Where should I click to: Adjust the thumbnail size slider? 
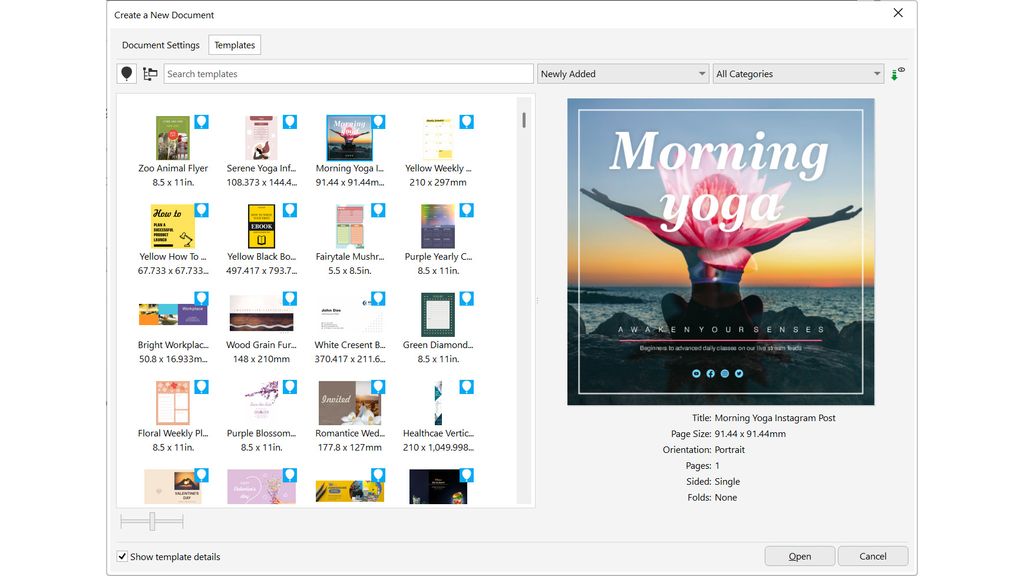click(x=151, y=521)
